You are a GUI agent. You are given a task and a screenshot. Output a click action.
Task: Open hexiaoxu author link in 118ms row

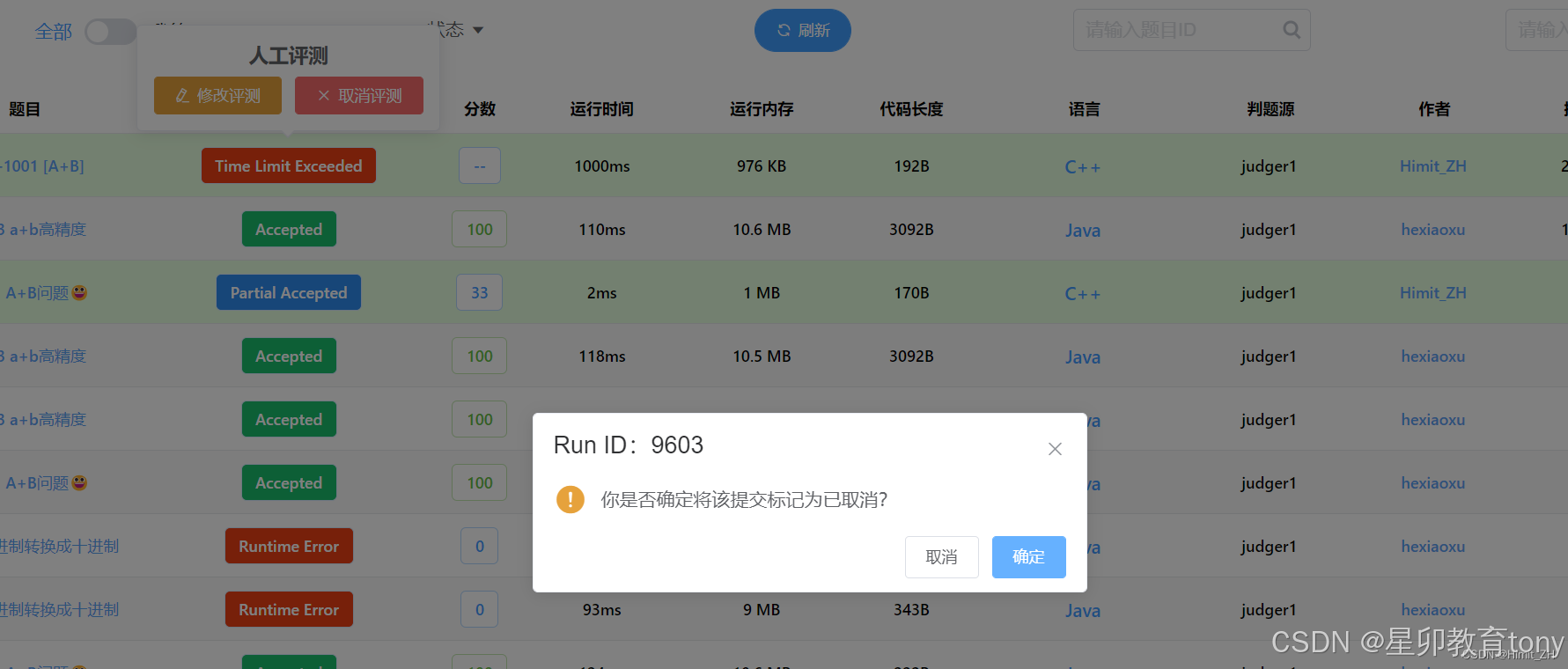tap(1433, 357)
